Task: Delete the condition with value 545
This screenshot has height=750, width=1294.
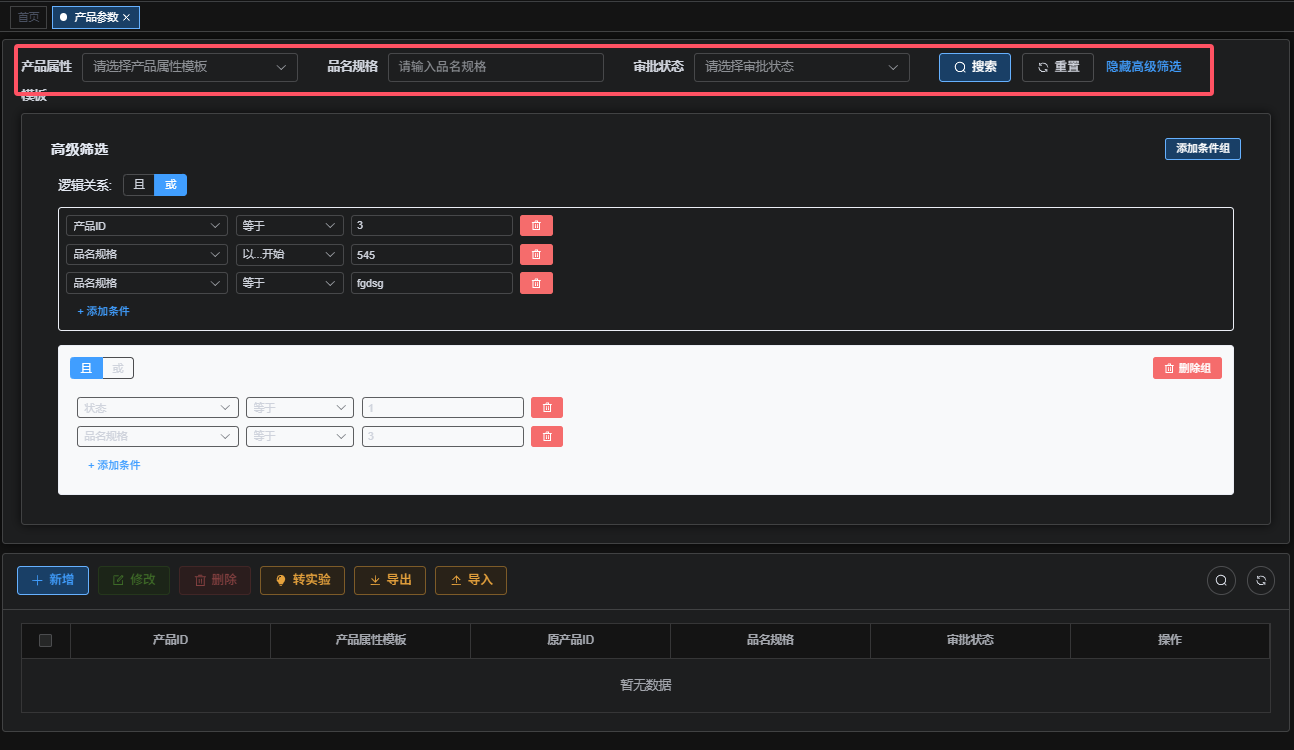Action: point(536,255)
